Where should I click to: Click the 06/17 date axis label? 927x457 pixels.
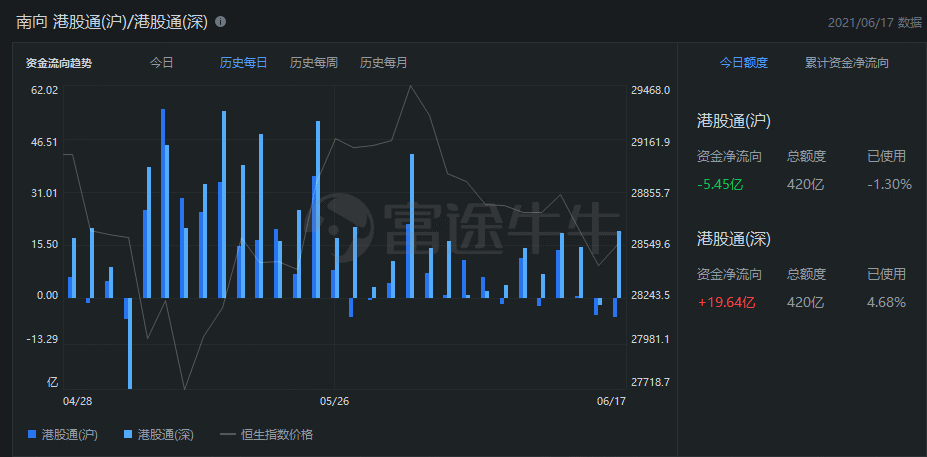coord(611,401)
